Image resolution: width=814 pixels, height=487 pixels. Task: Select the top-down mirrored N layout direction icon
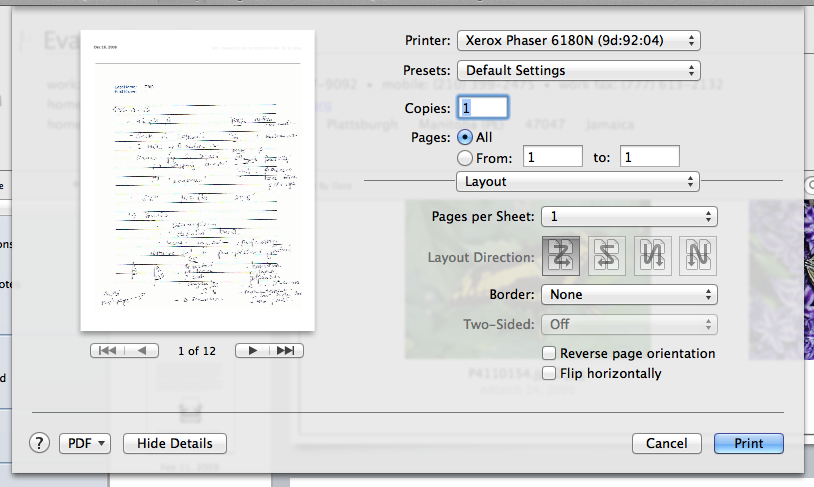tap(653, 256)
